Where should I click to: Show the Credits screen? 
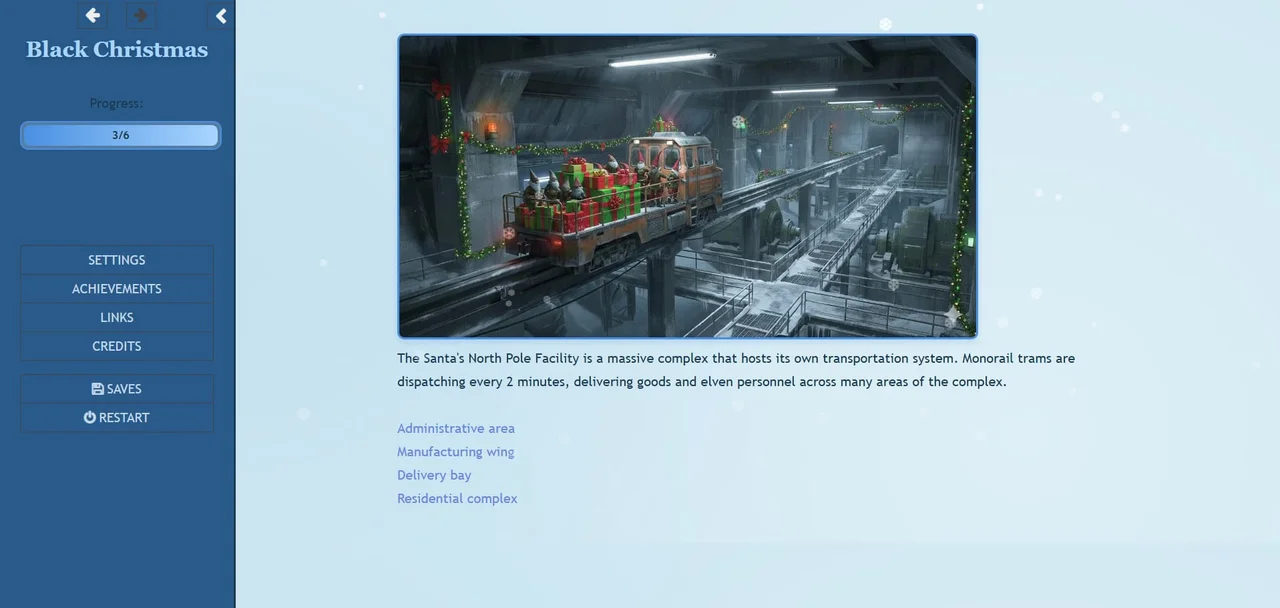tap(117, 346)
